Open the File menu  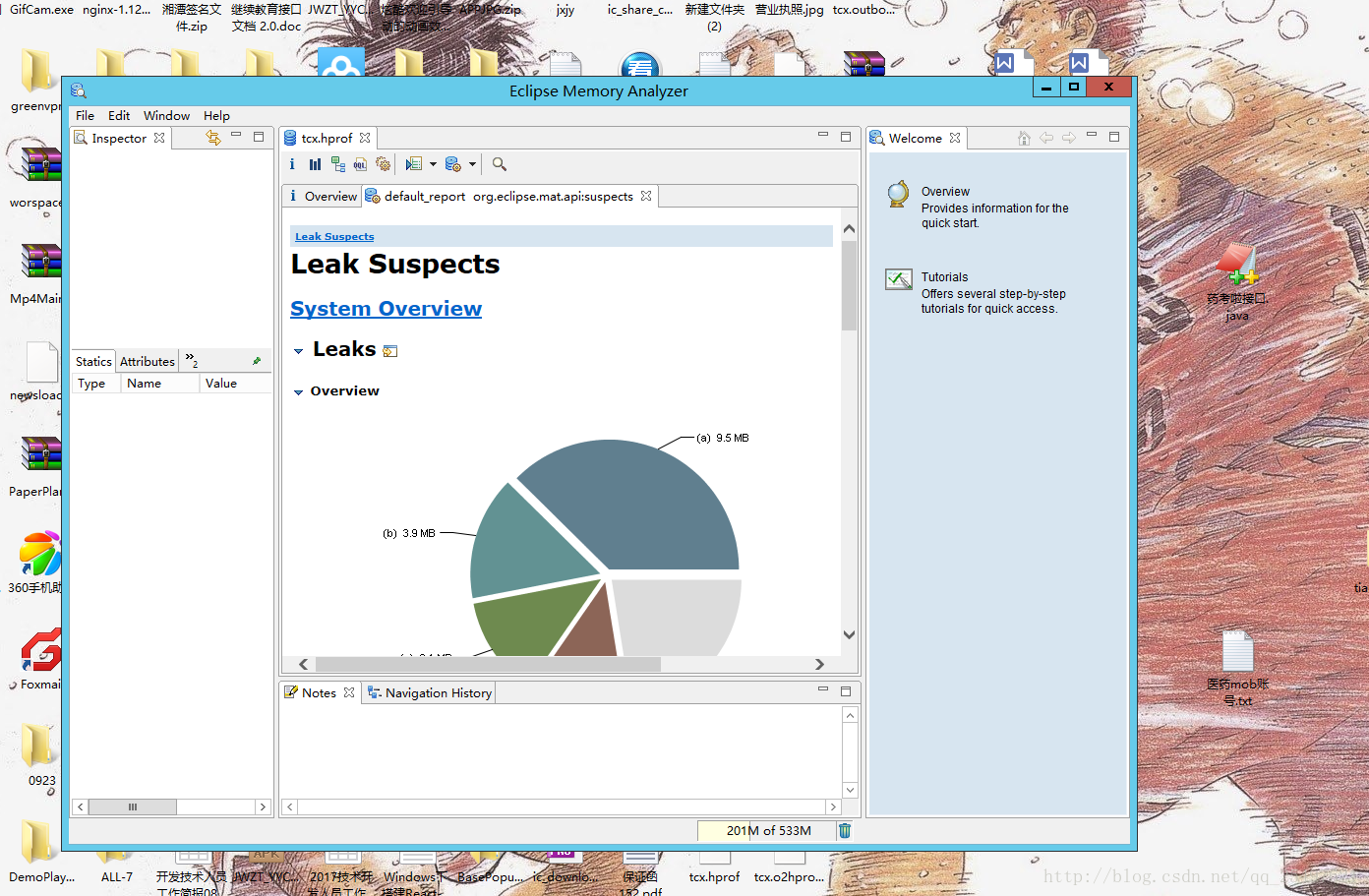point(86,115)
